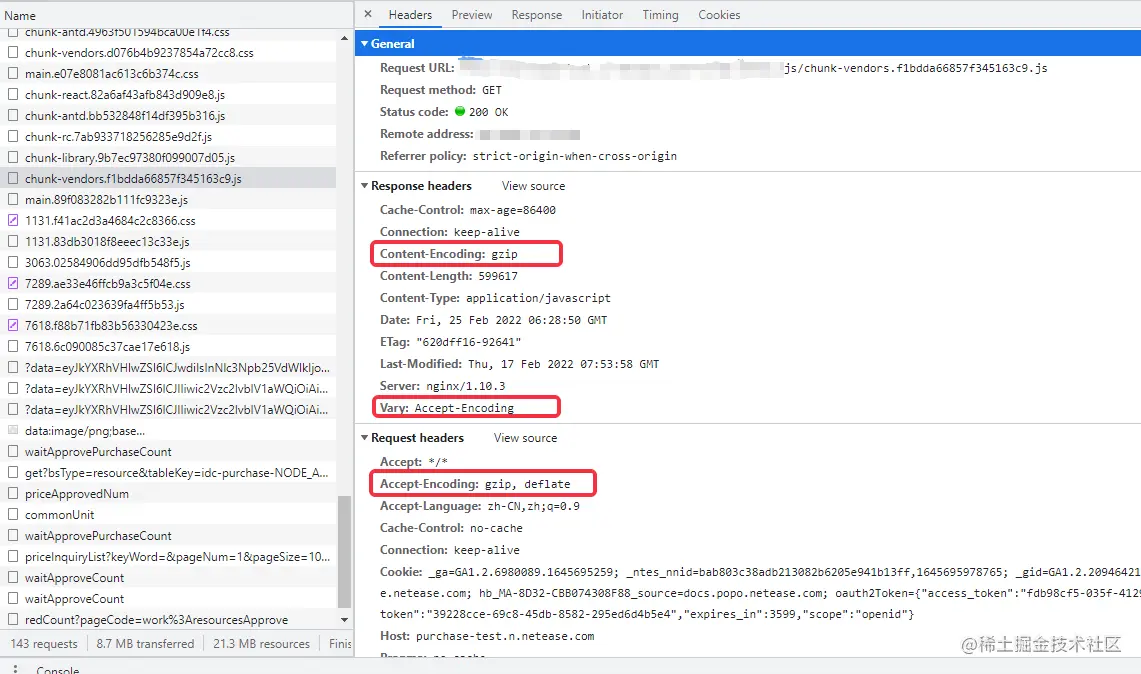Click the 143 requests status text
1141x674 pixels.
44,643
